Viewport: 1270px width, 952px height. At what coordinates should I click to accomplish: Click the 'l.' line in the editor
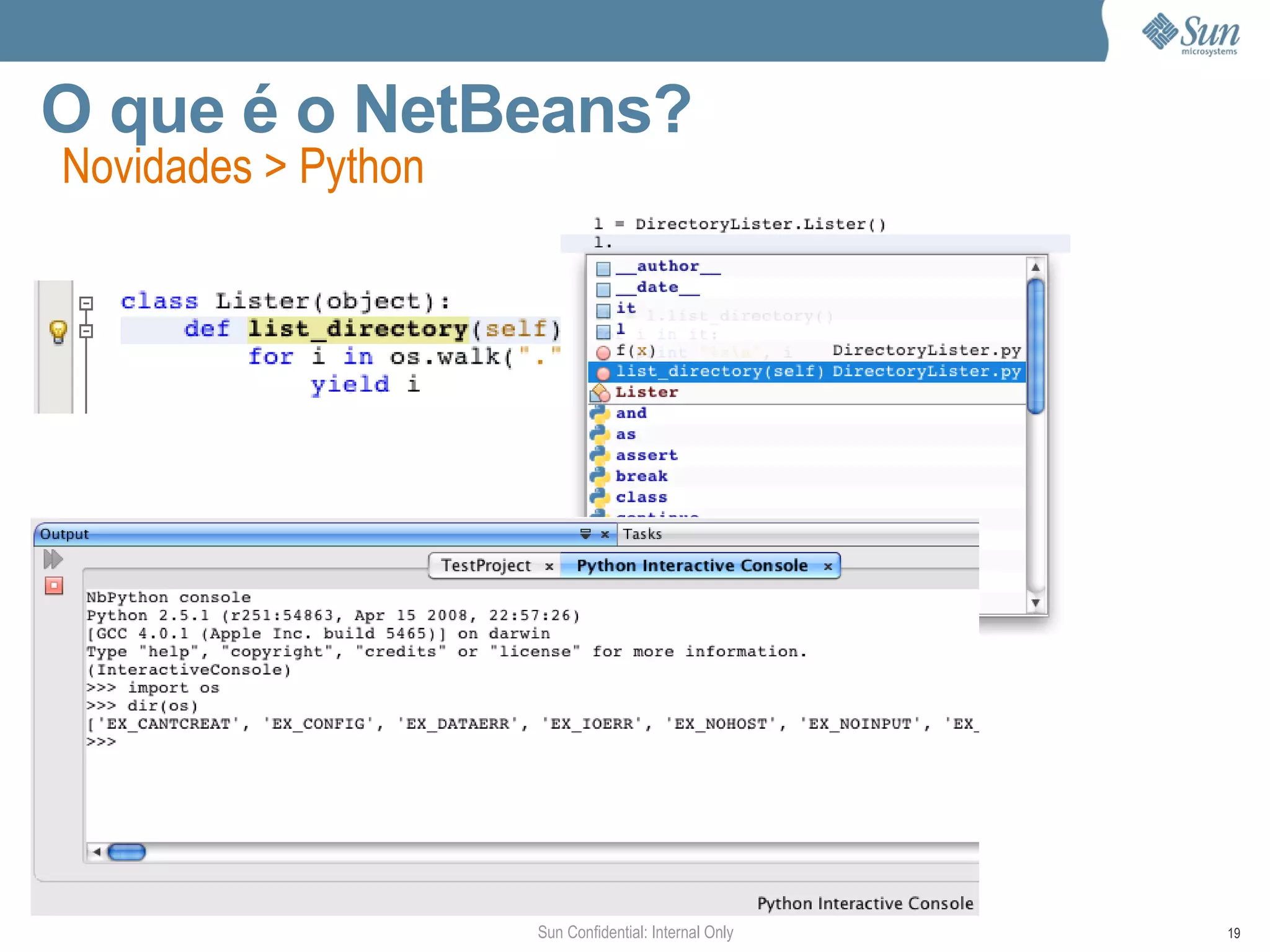(603, 242)
